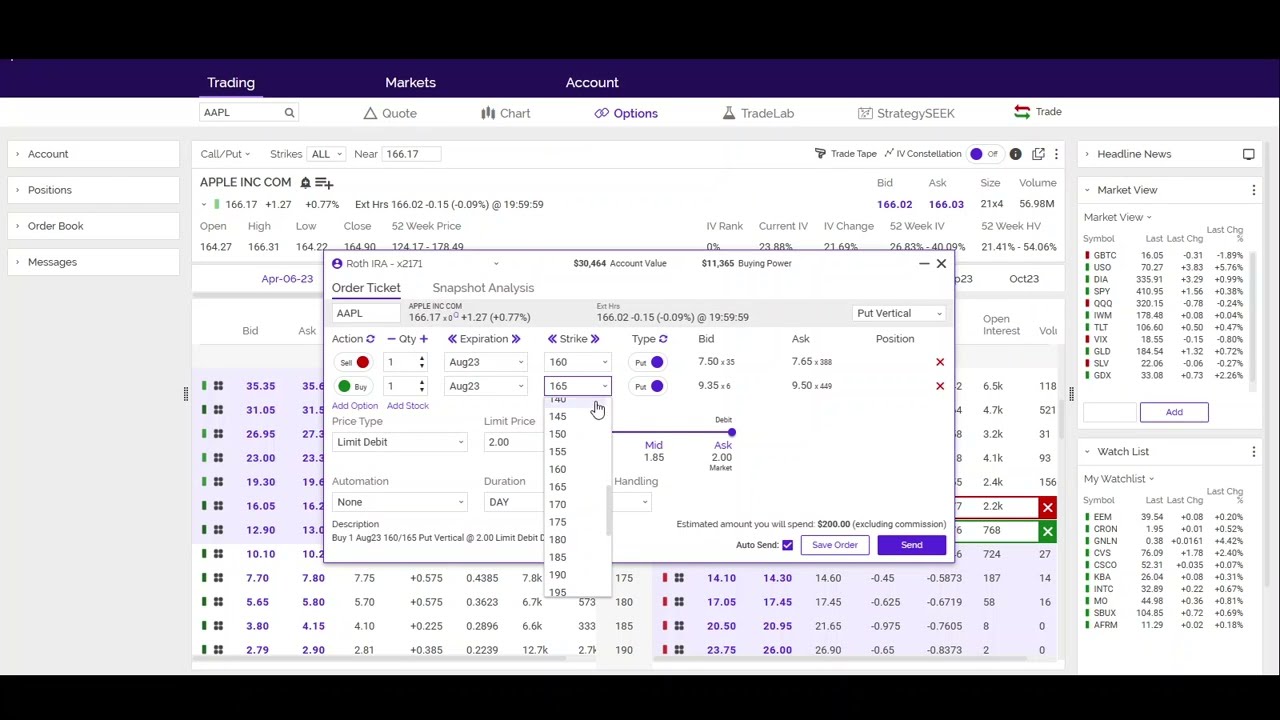This screenshot has width=1280, height=720.
Task: Shift expiration earlier with double-left arrows
Action: (x=452, y=339)
